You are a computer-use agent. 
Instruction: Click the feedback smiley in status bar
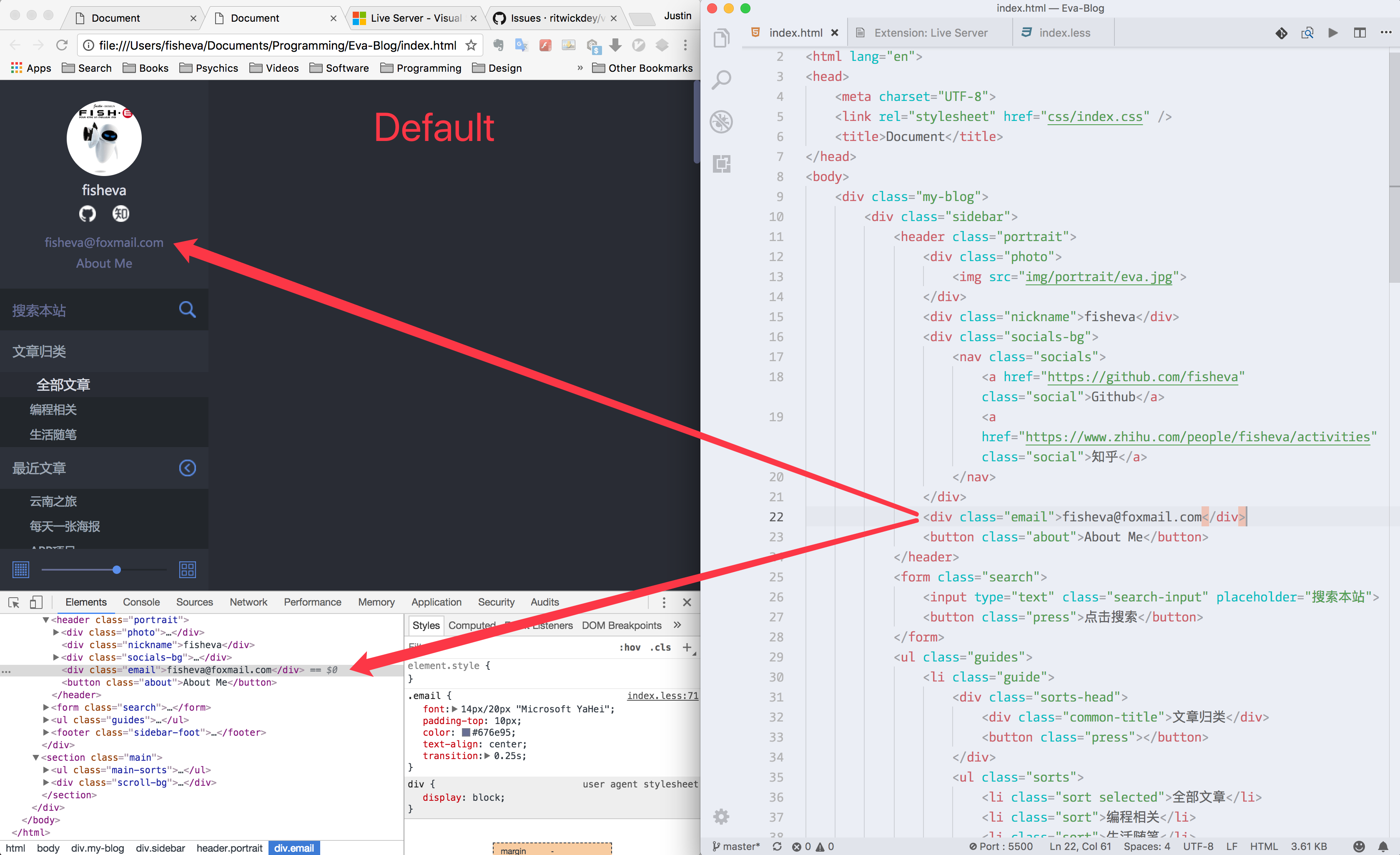coord(1359,847)
